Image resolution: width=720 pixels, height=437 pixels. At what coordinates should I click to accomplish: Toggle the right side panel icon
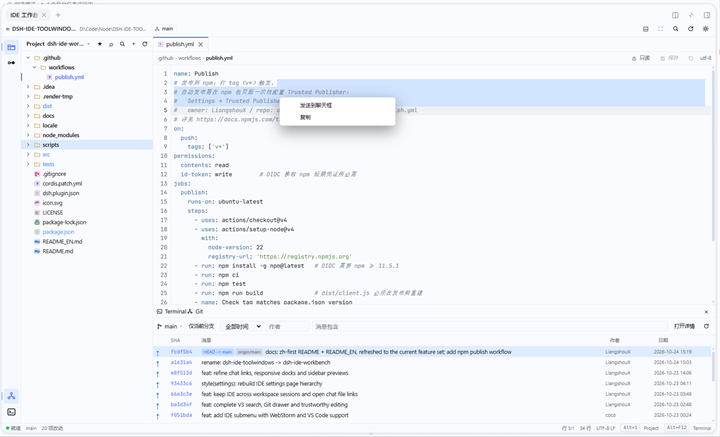pos(707,15)
